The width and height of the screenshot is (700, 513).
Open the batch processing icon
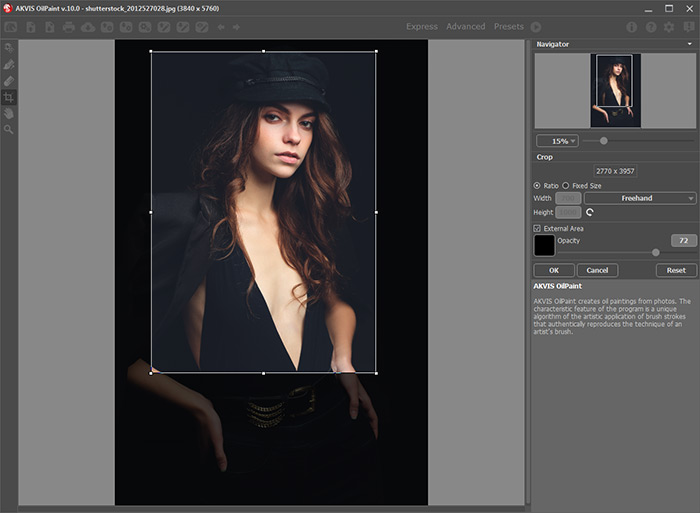[x=145, y=27]
